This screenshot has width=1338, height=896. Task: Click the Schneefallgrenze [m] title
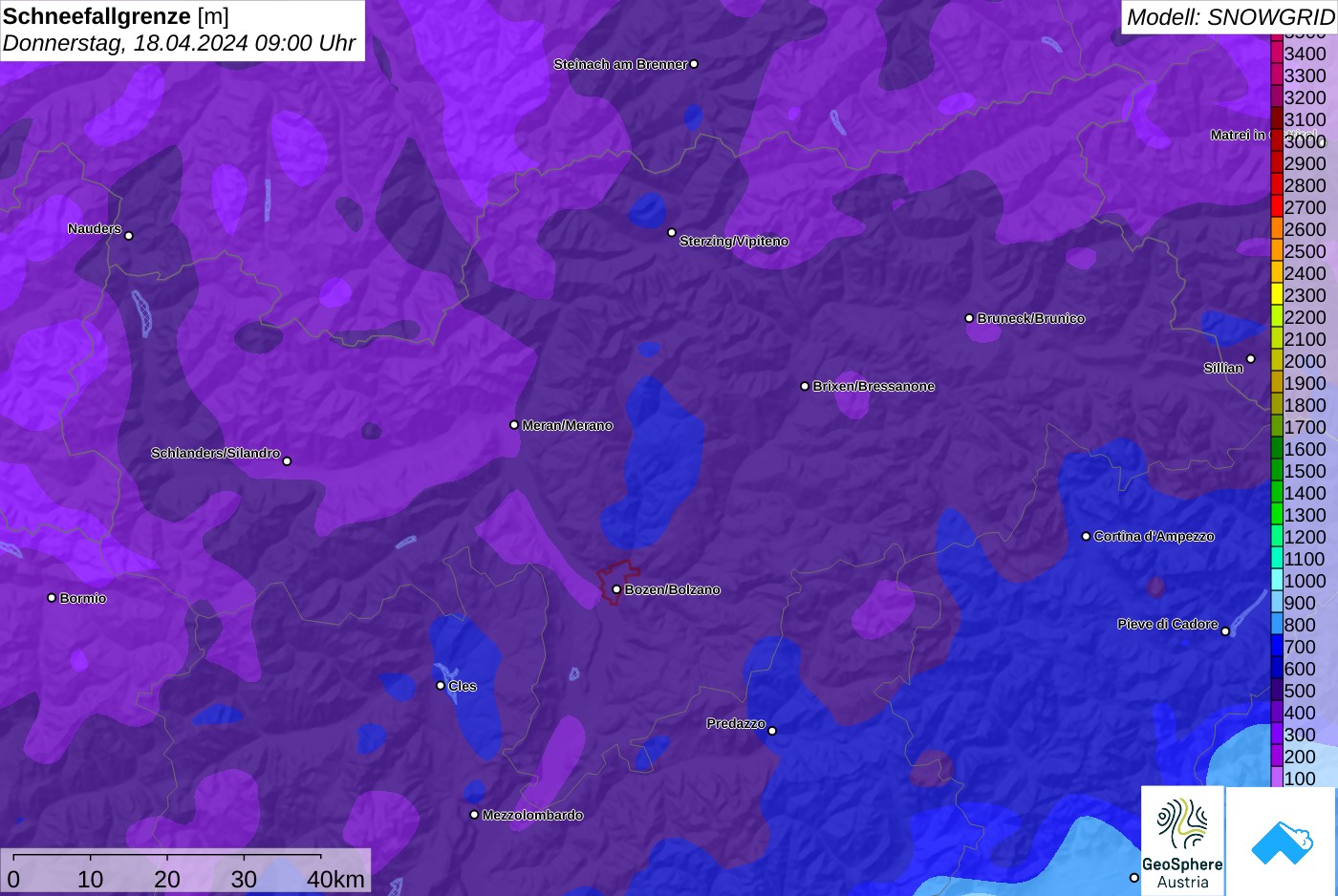[116, 16]
